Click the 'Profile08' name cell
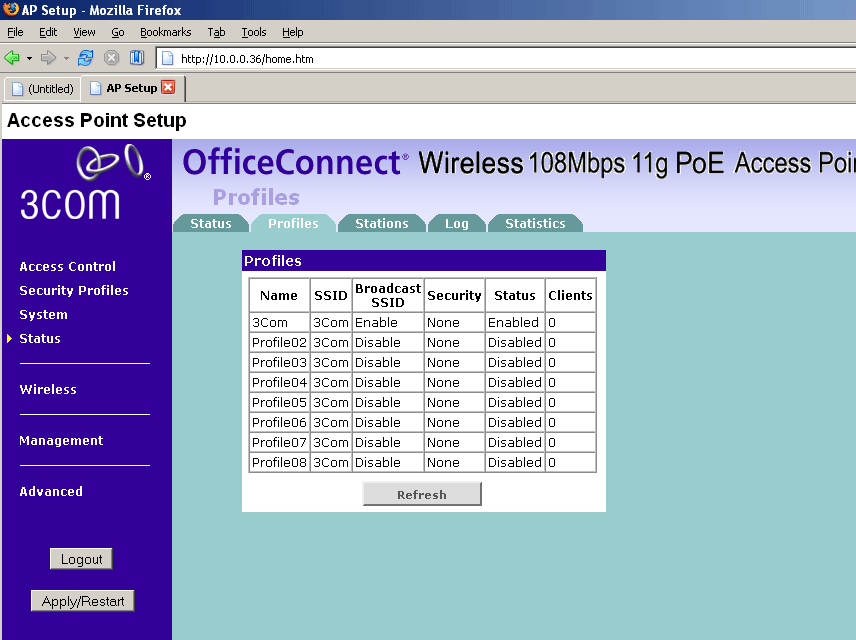Screen dimensions: 856x640 point(280,463)
